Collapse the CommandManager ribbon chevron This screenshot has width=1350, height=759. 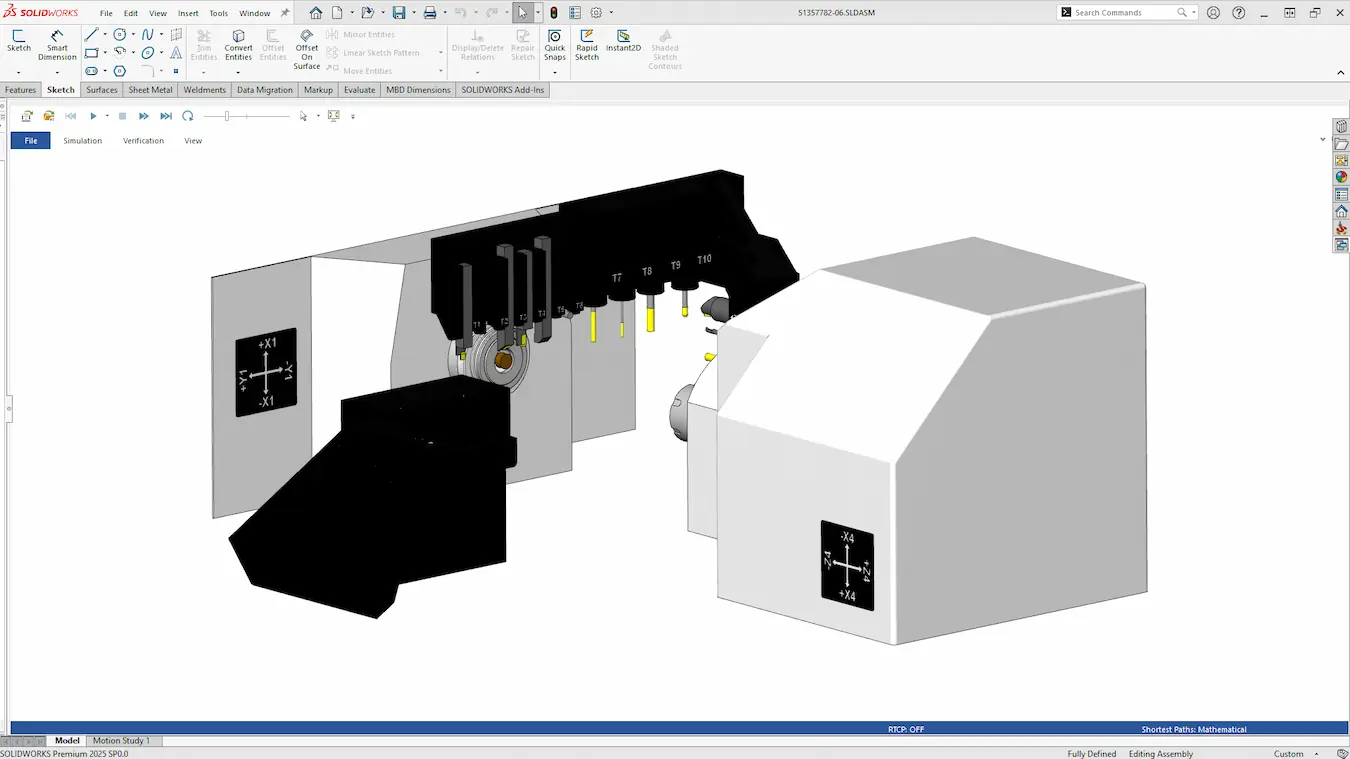tap(1340, 72)
